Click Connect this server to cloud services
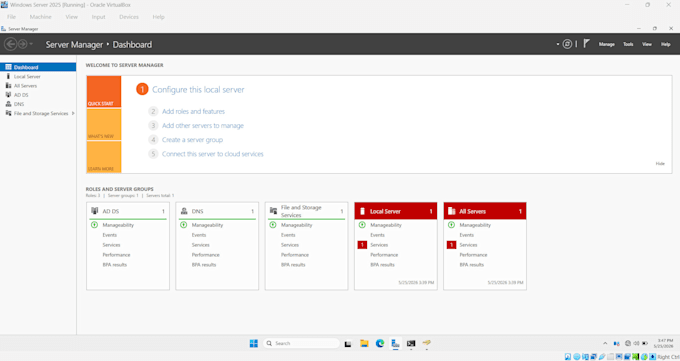This screenshot has width=680, height=361. [212, 154]
